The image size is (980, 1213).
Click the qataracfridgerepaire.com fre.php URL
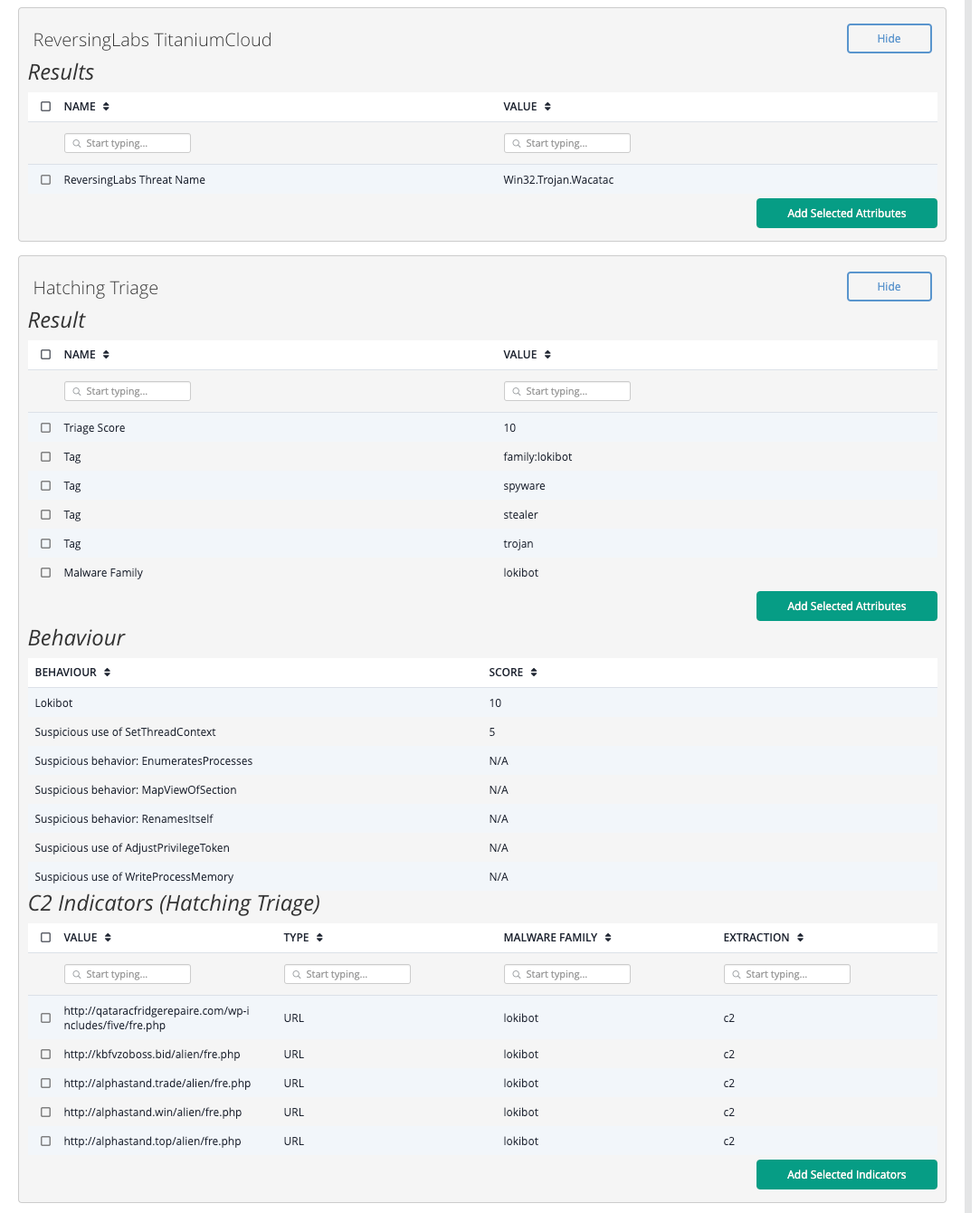[x=157, y=1018]
